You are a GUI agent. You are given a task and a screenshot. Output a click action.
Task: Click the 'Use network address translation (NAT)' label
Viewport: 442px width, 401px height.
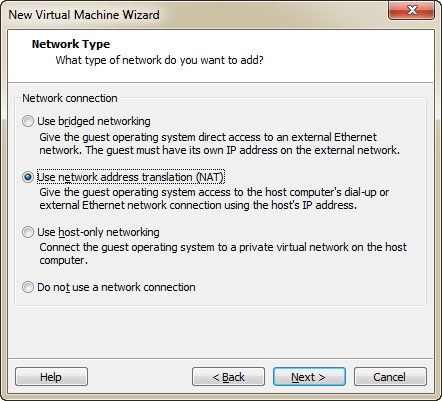click(x=130, y=177)
